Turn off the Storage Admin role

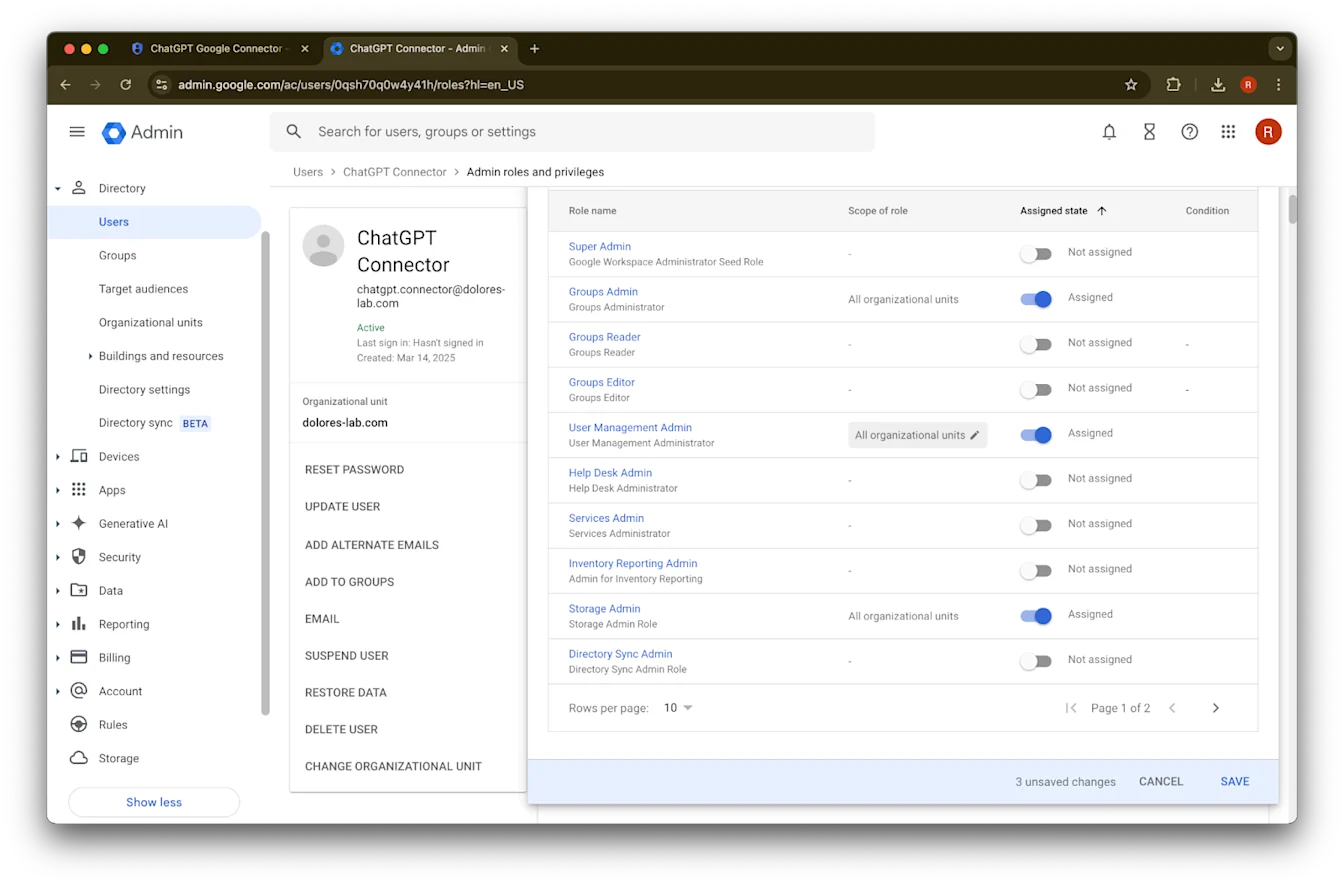tap(1036, 616)
